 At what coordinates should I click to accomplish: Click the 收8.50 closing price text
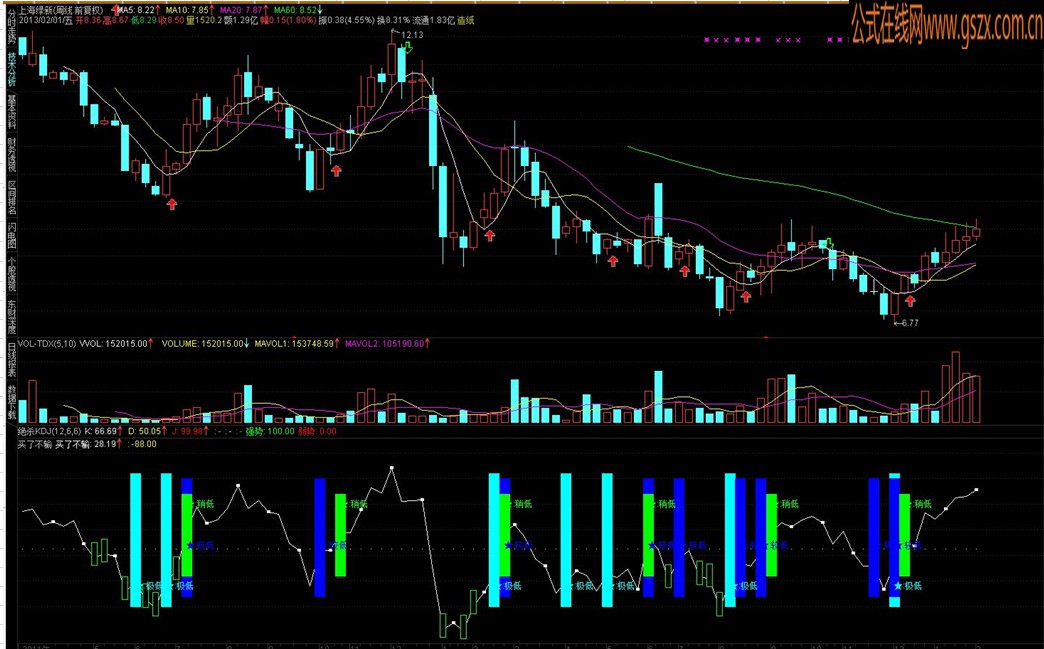click(172, 21)
